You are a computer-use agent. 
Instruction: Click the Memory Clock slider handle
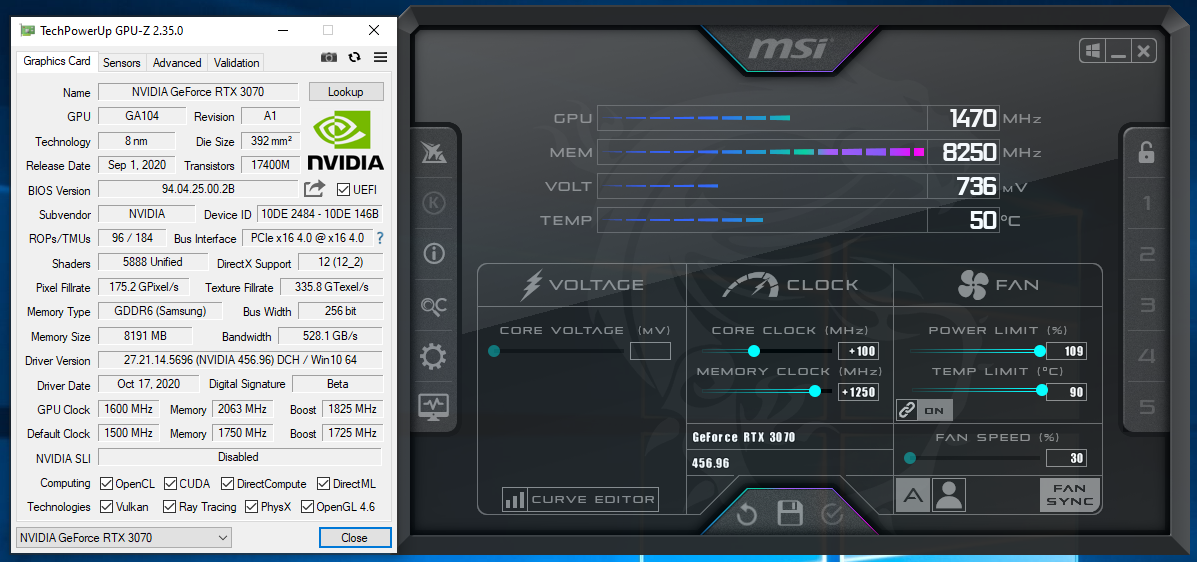[815, 391]
